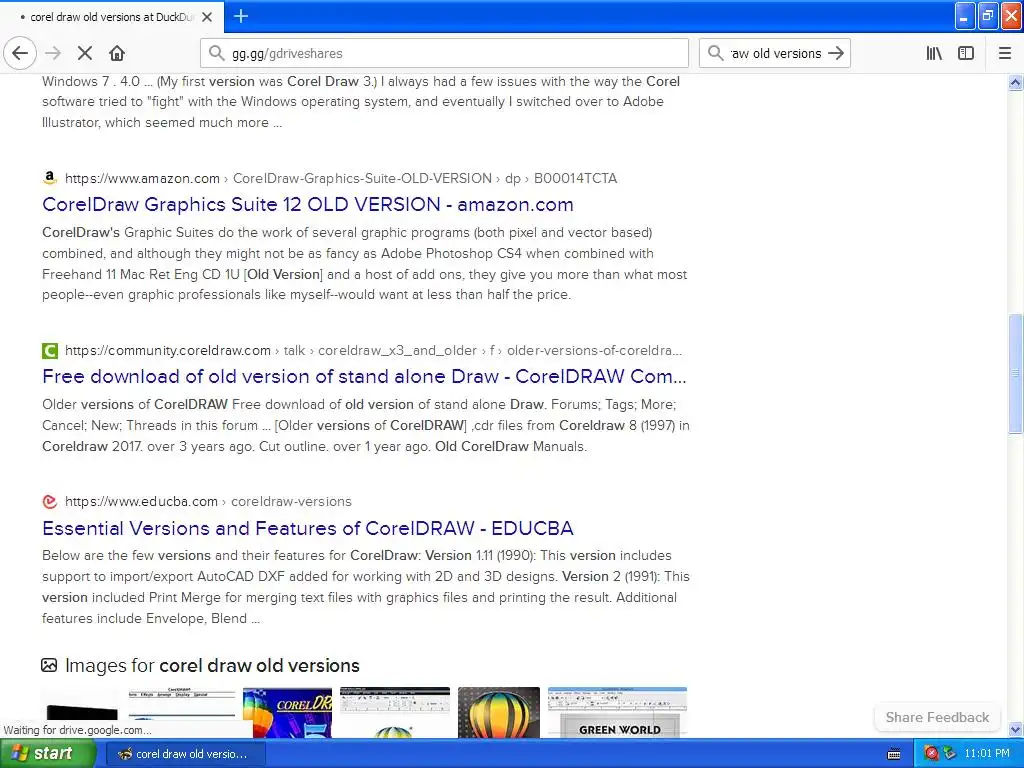Submit search with the arrow button

(836, 54)
